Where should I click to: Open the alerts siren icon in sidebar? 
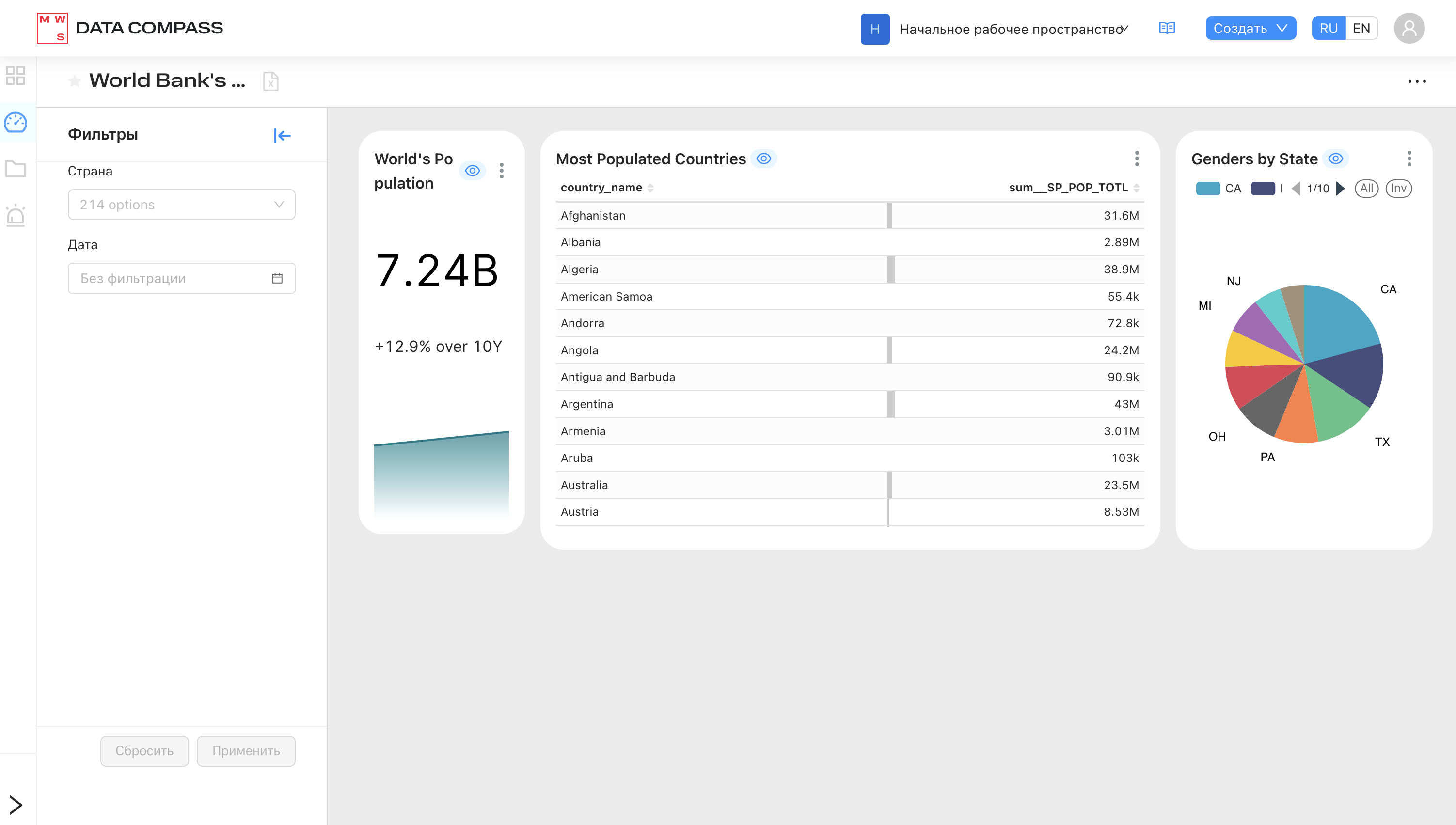[16, 215]
